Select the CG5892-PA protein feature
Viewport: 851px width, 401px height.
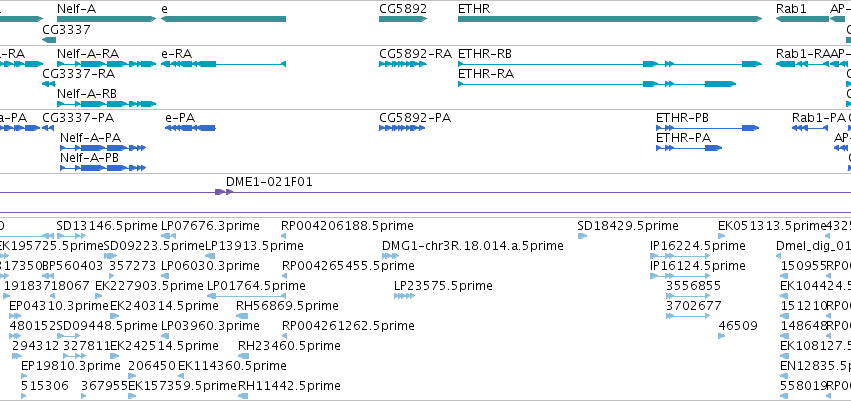[402, 128]
